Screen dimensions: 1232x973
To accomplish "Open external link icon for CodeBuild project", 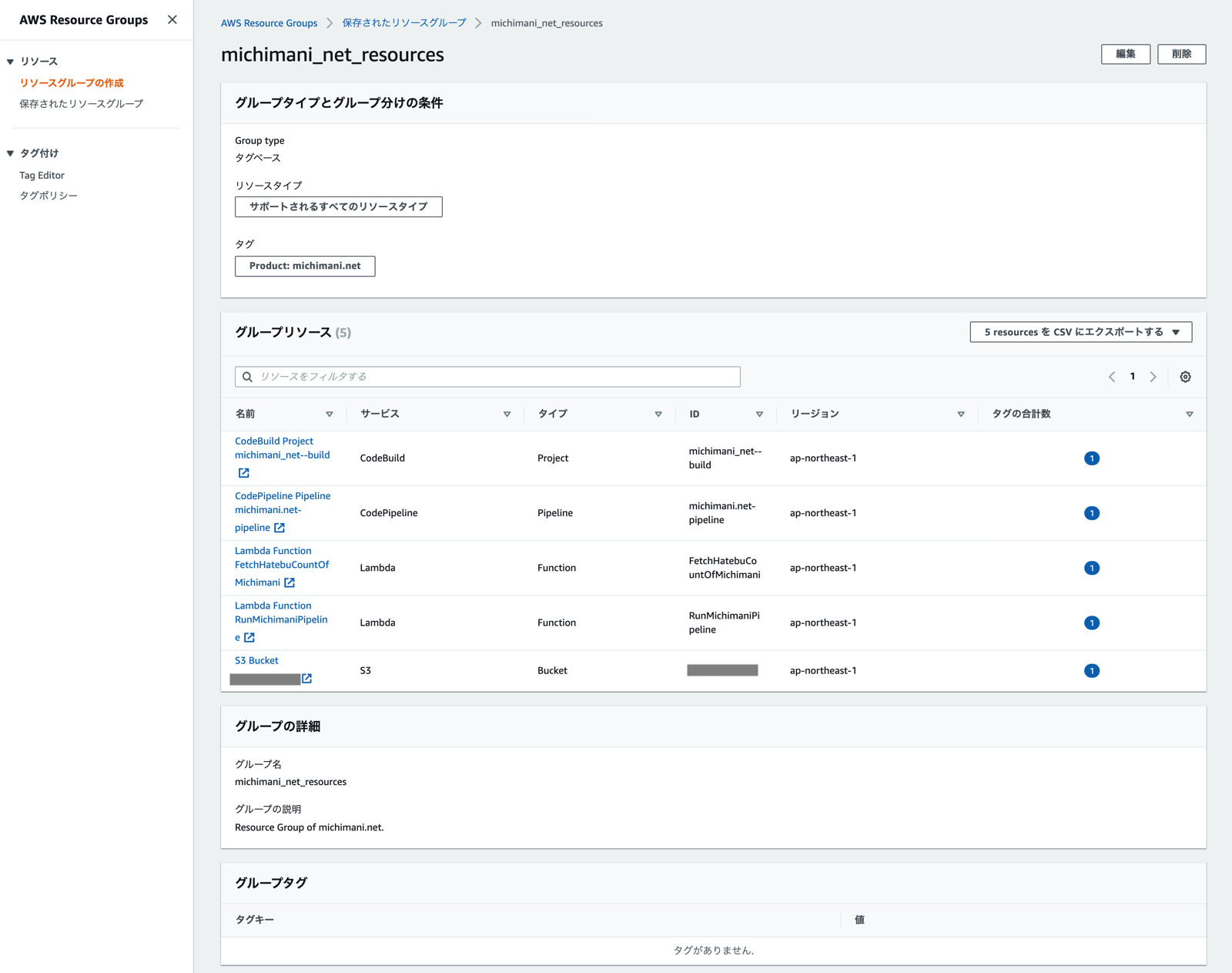I will pos(243,473).
